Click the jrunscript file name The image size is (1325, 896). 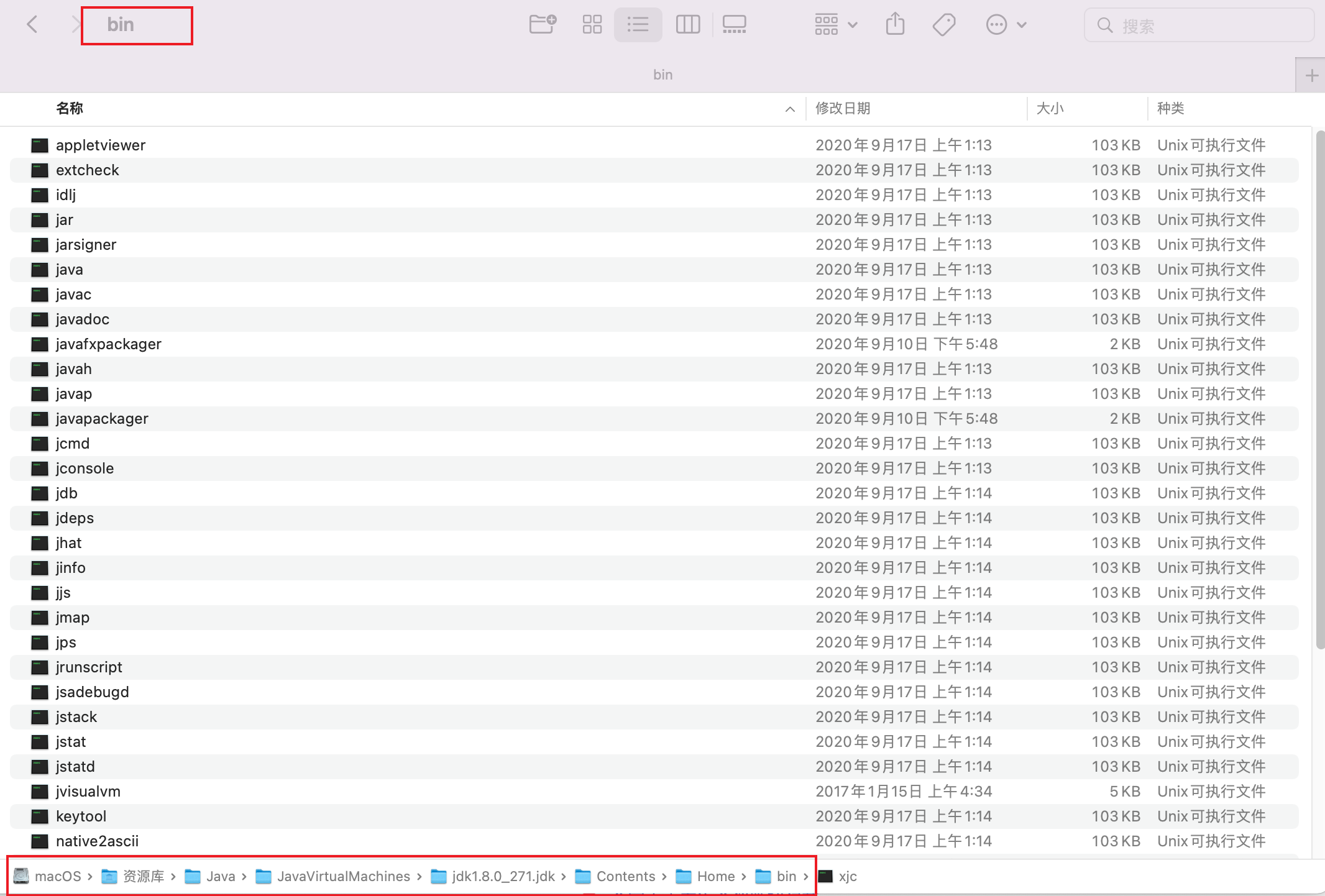click(x=89, y=667)
